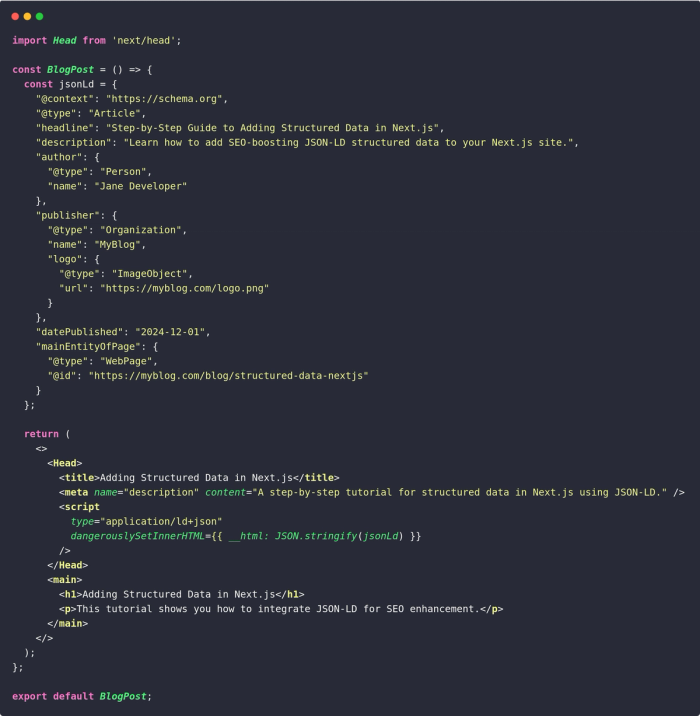Click the h1 heading text line
The height and width of the screenshot is (716, 700).
point(182,595)
